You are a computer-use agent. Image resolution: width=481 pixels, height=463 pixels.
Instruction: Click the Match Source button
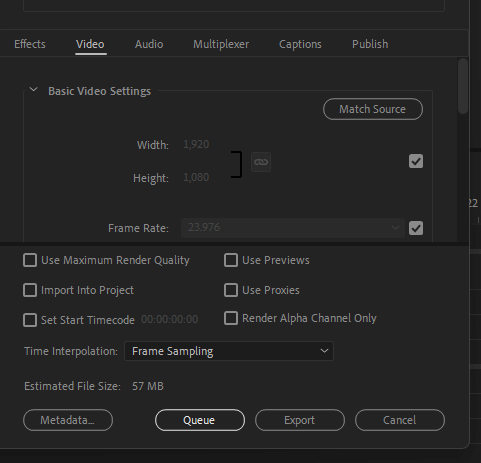pos(373,109)
